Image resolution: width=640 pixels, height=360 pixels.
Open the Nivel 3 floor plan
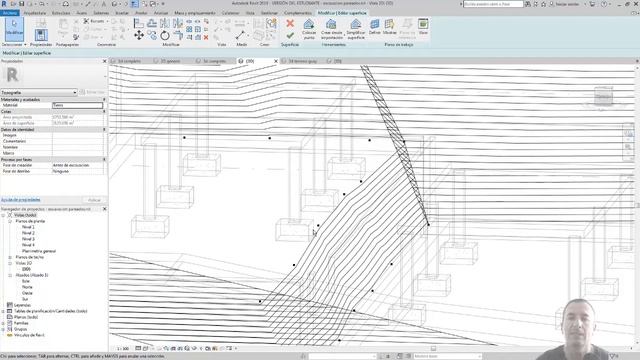pyautogui.click(x=28, y=239)
